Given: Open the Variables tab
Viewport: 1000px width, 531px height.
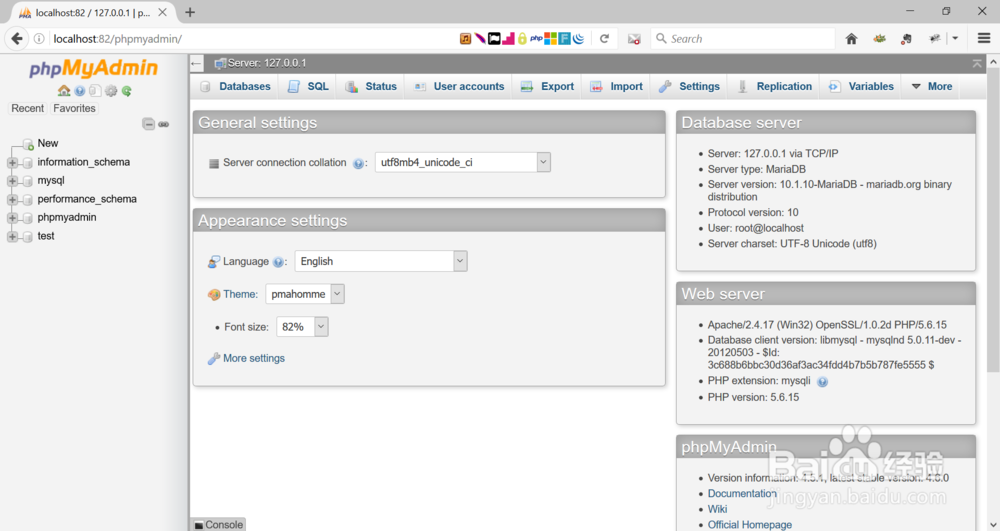Looking at the screenshot, I should coord(862,87).
